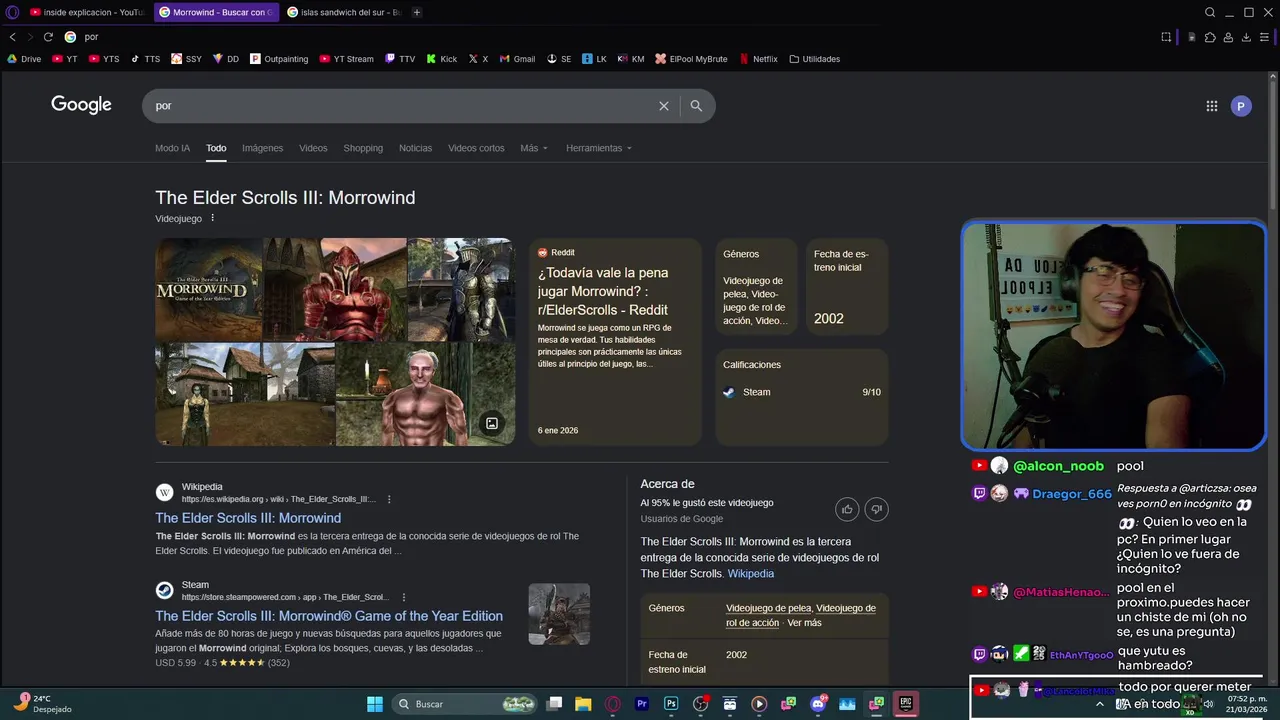This screenshot has height=720, width=1280.
Task: Switch to the Shopping tab
Action: 363,148
